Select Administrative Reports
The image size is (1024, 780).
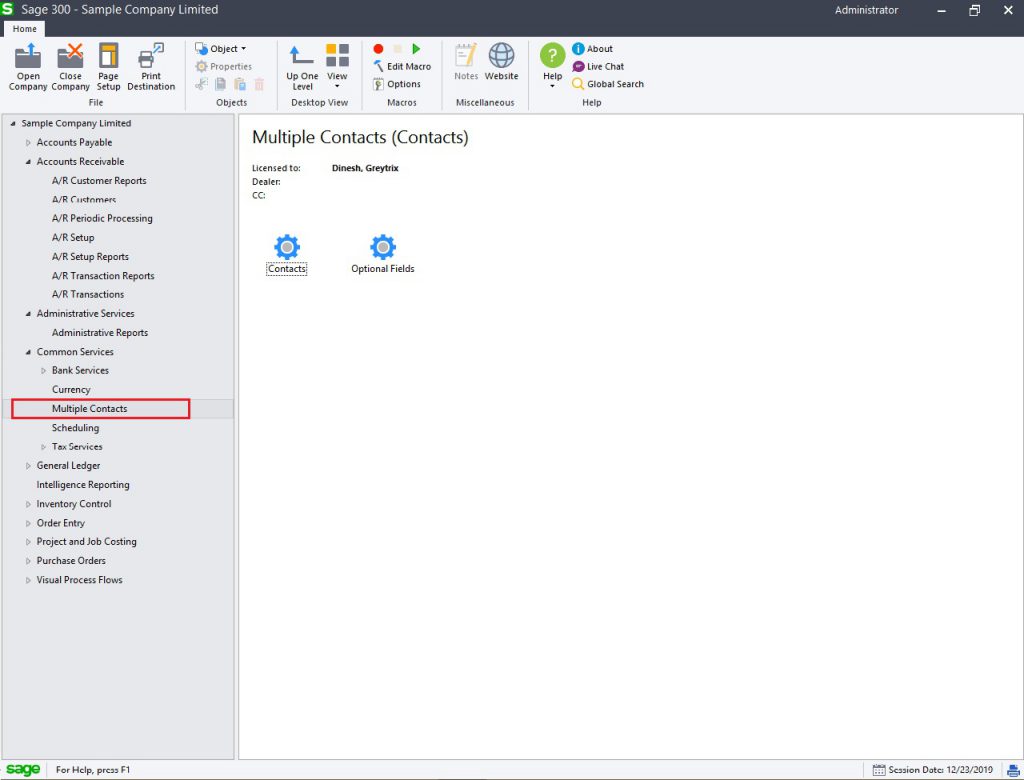(x=100, y=333)
